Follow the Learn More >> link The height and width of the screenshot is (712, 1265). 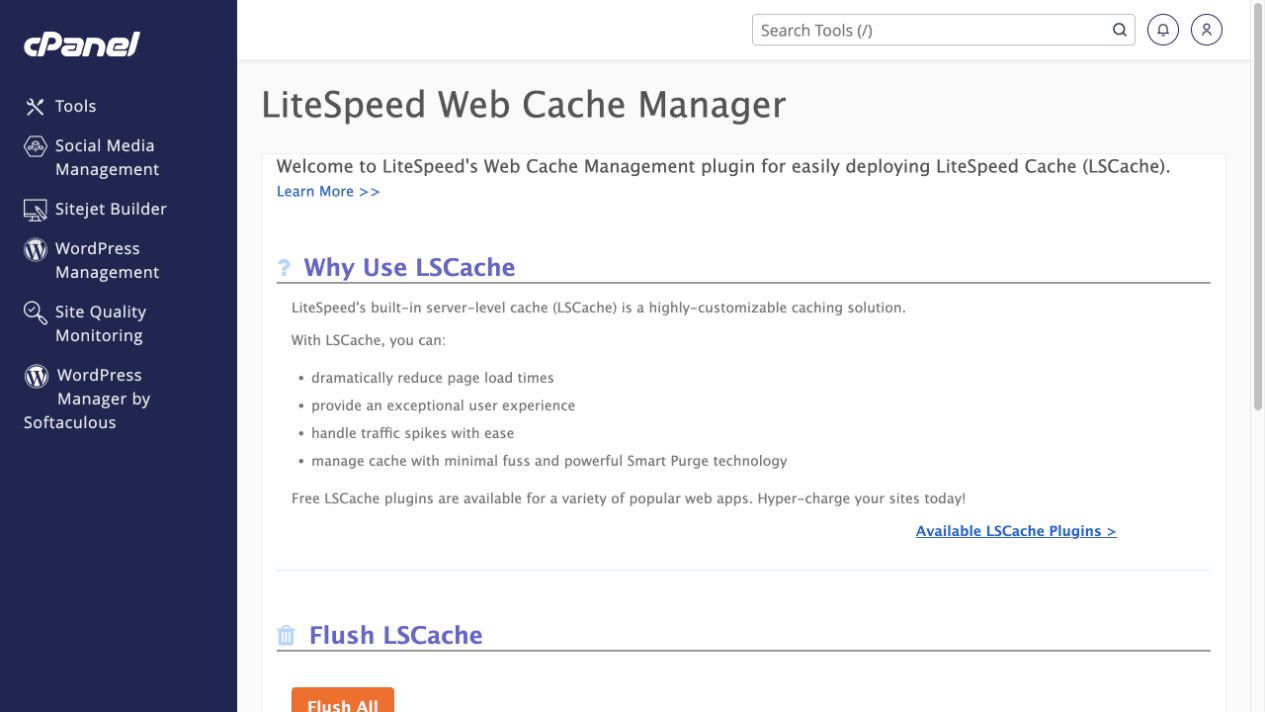click(x=328, y=191)
